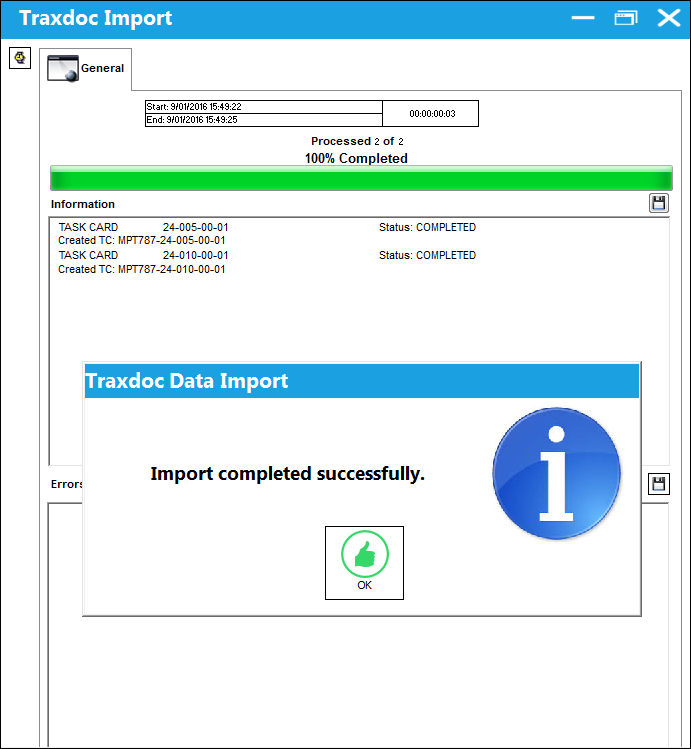Select the Start: 9/01/2016 15:49:22 field
691x749 pixels.
[264, 107]
